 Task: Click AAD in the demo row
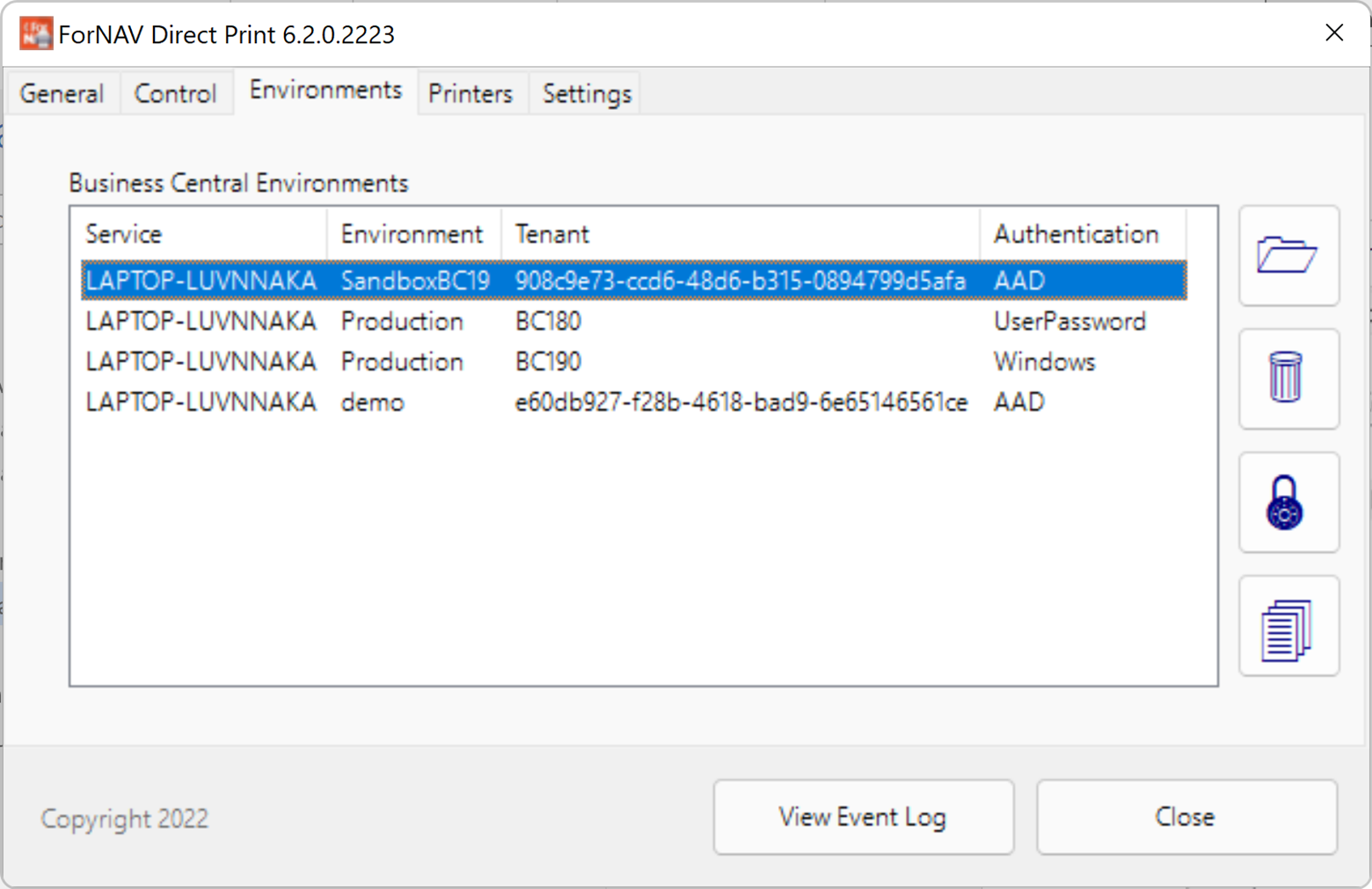pyautogui.click(x=1019, y=402)
